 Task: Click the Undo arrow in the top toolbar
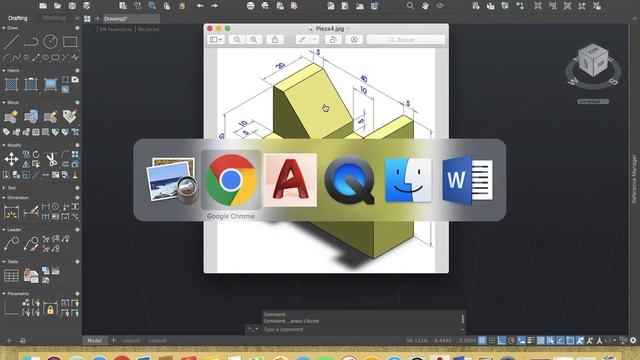pyautogui.click(x=200, y=6)
